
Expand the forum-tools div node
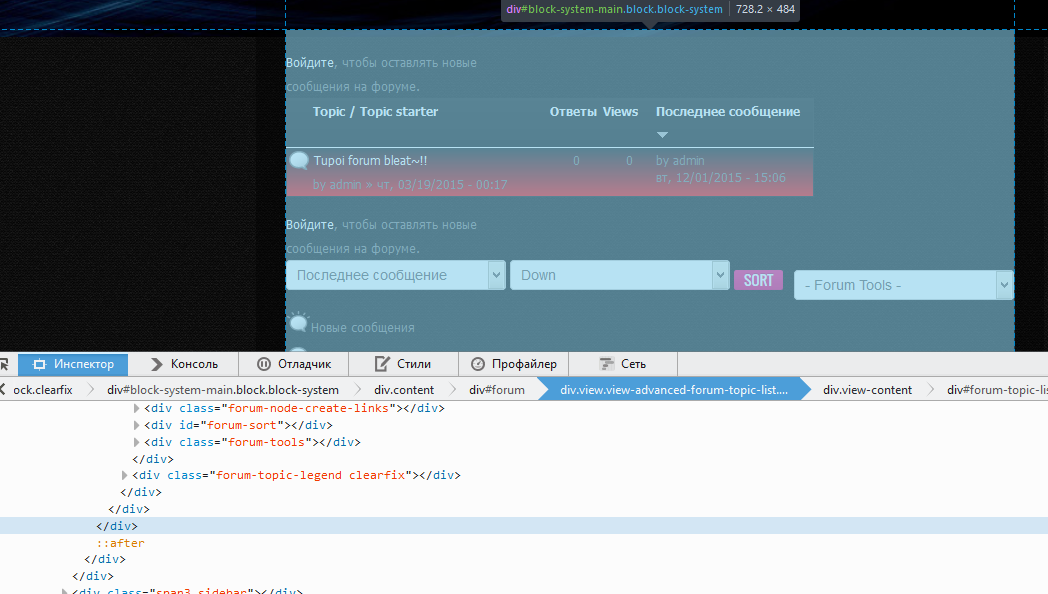pos(136,442)
